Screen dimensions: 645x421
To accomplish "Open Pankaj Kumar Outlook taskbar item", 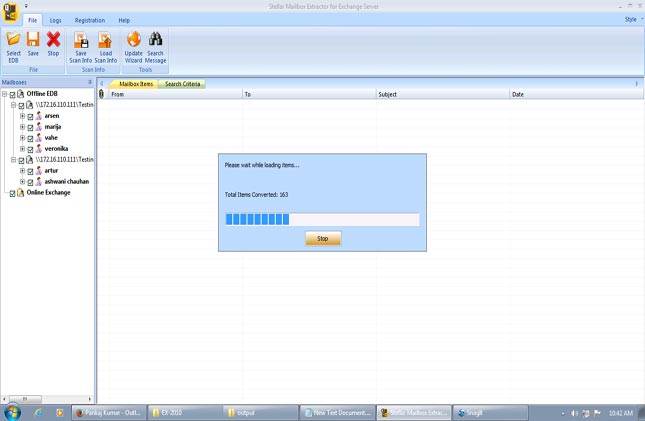I will (x=109, y=412).
